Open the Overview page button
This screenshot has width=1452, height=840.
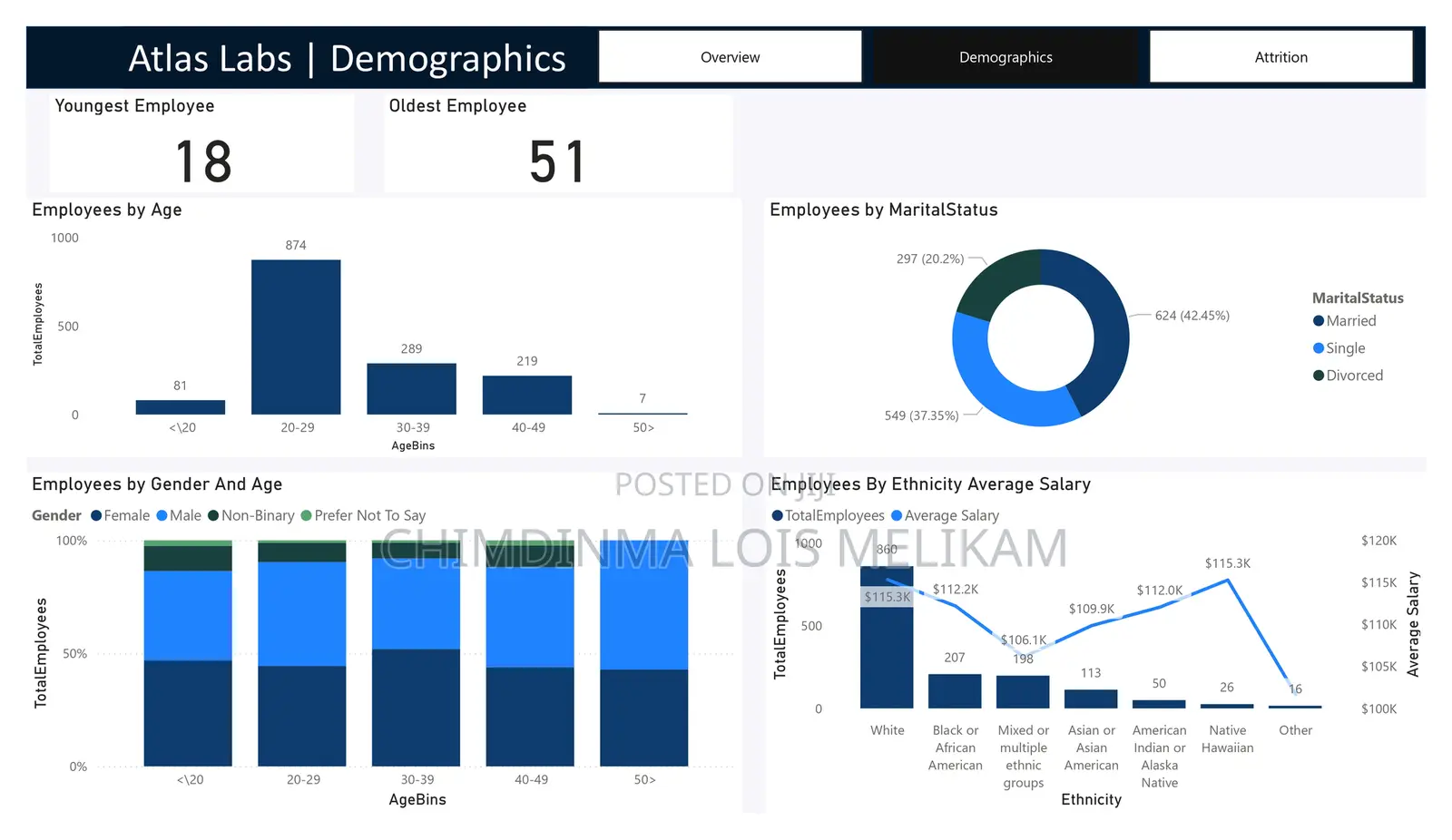tap(730, 57)
